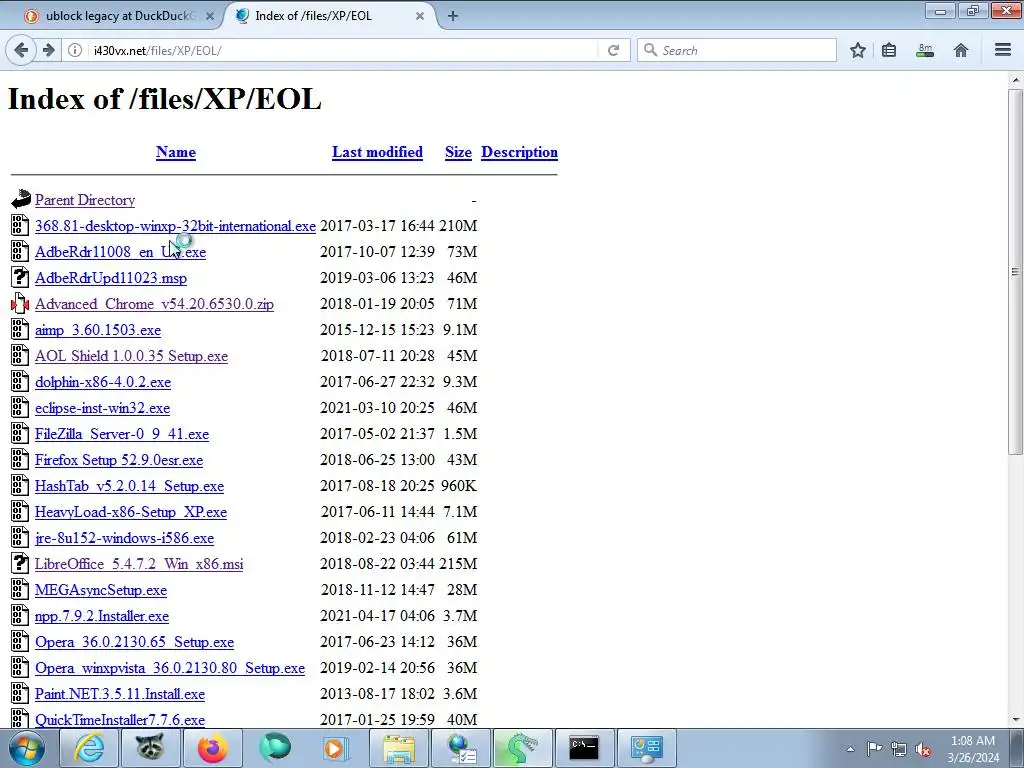Sort listing by Description header
1024x768 pixels.
pos(519,152)
